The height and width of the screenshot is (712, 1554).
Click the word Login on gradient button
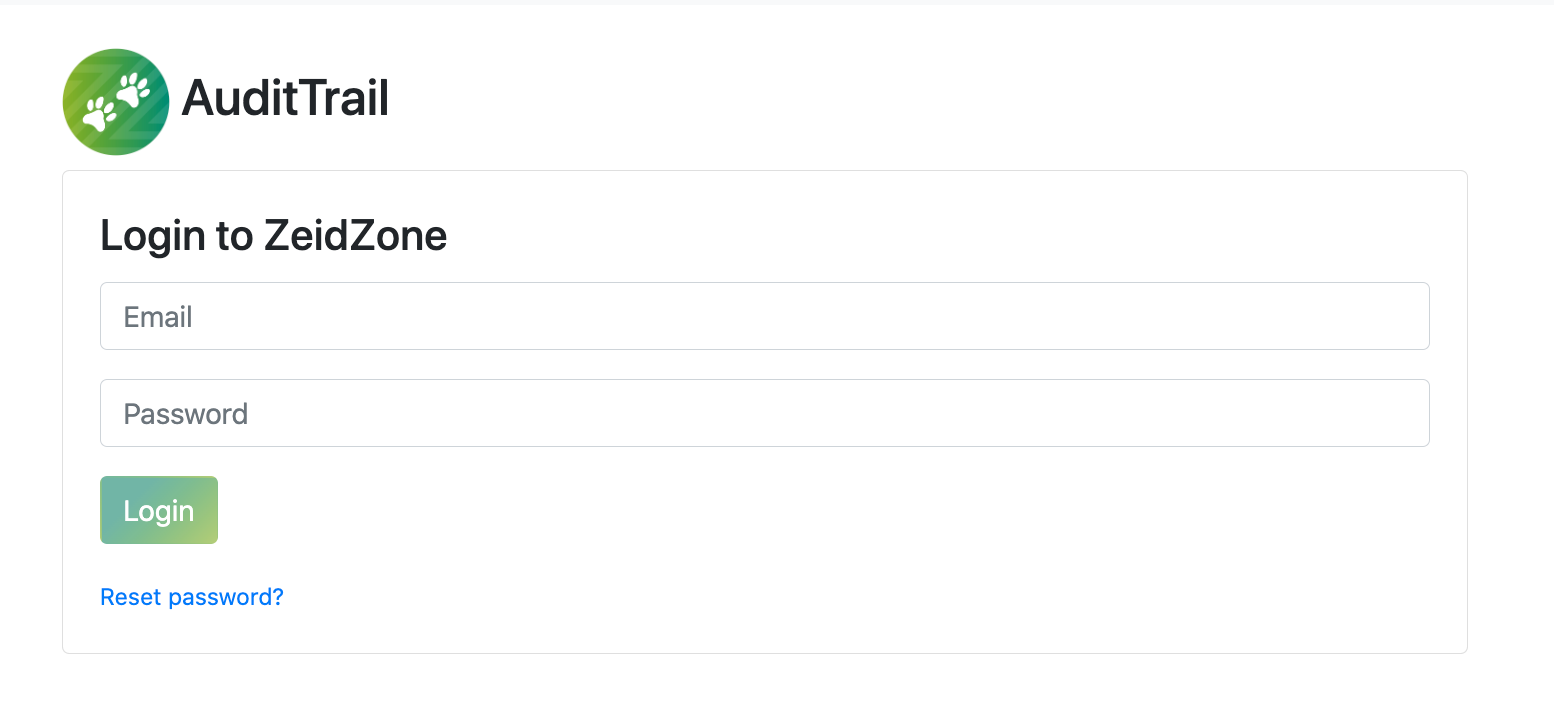pos(159,511)
